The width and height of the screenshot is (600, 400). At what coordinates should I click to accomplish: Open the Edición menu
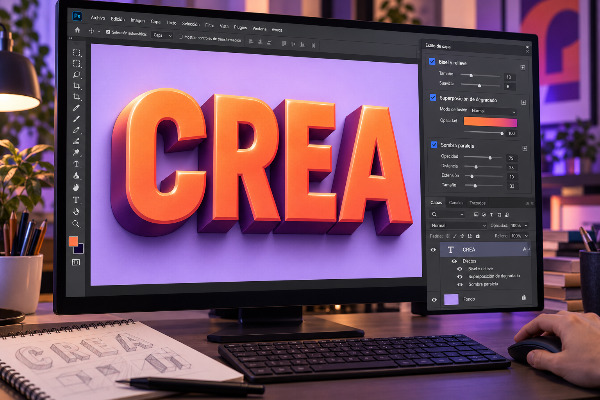point(117,19)
